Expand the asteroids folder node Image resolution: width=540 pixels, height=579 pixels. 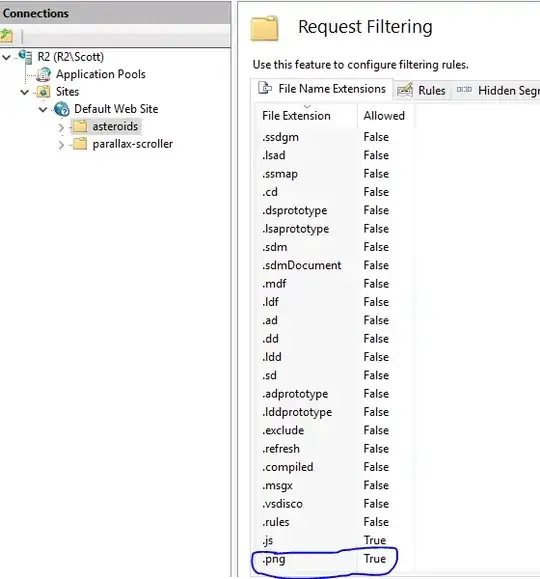click(61, 127)
